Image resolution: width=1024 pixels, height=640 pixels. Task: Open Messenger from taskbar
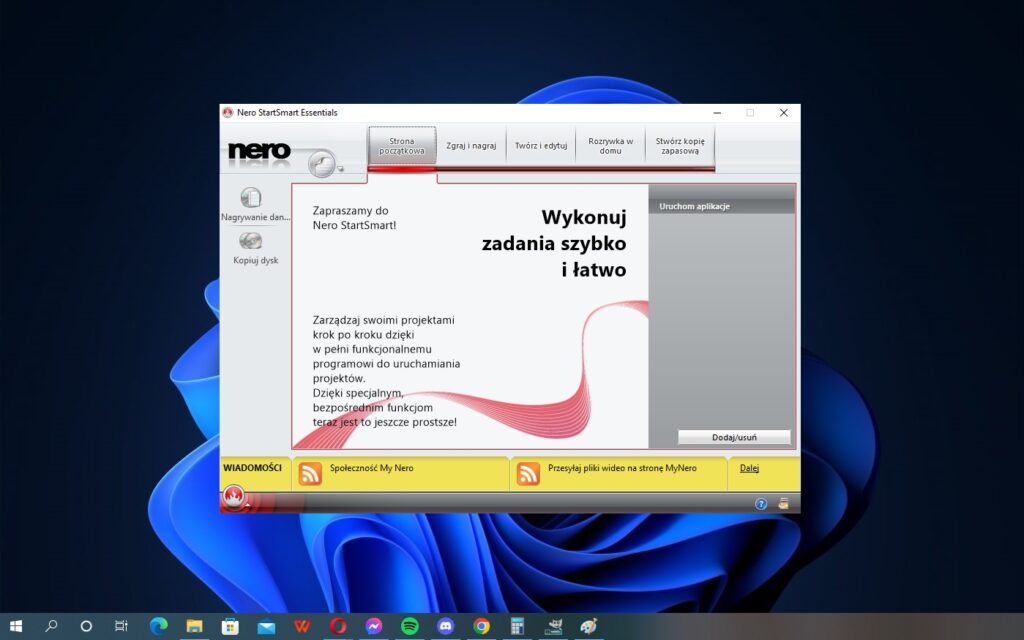(374, 626)
